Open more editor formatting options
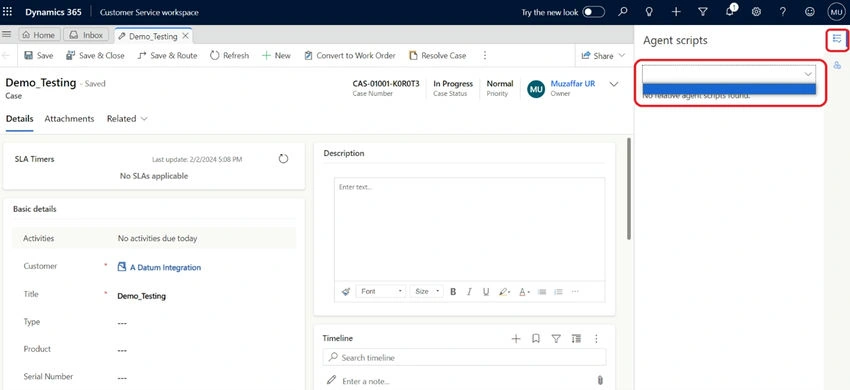The width and height of the screenshot is (850, 390). [575, 292]
